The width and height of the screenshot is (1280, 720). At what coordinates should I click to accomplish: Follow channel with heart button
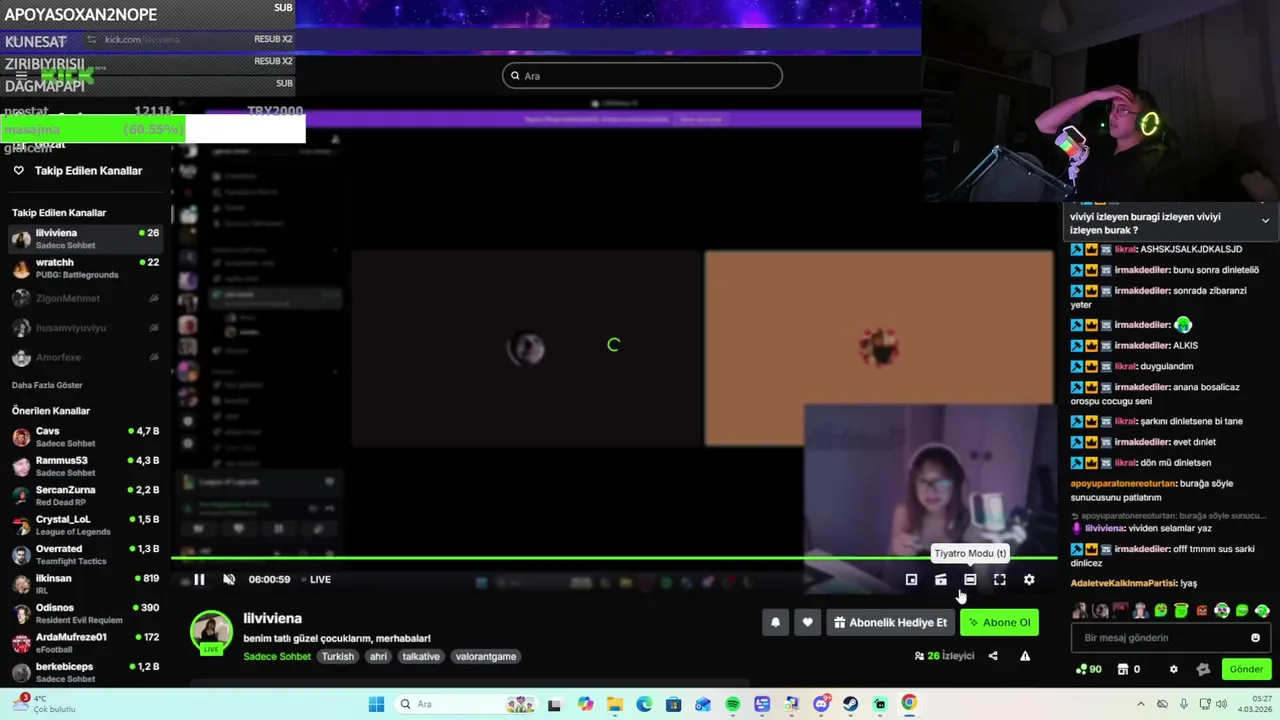coord(807,622)
